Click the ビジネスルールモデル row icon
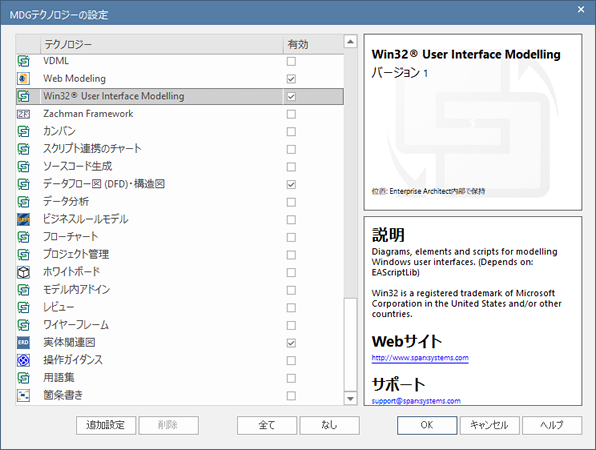Image resolution: width=596 pixels, height=450 pixels. (x=24, y=219)
